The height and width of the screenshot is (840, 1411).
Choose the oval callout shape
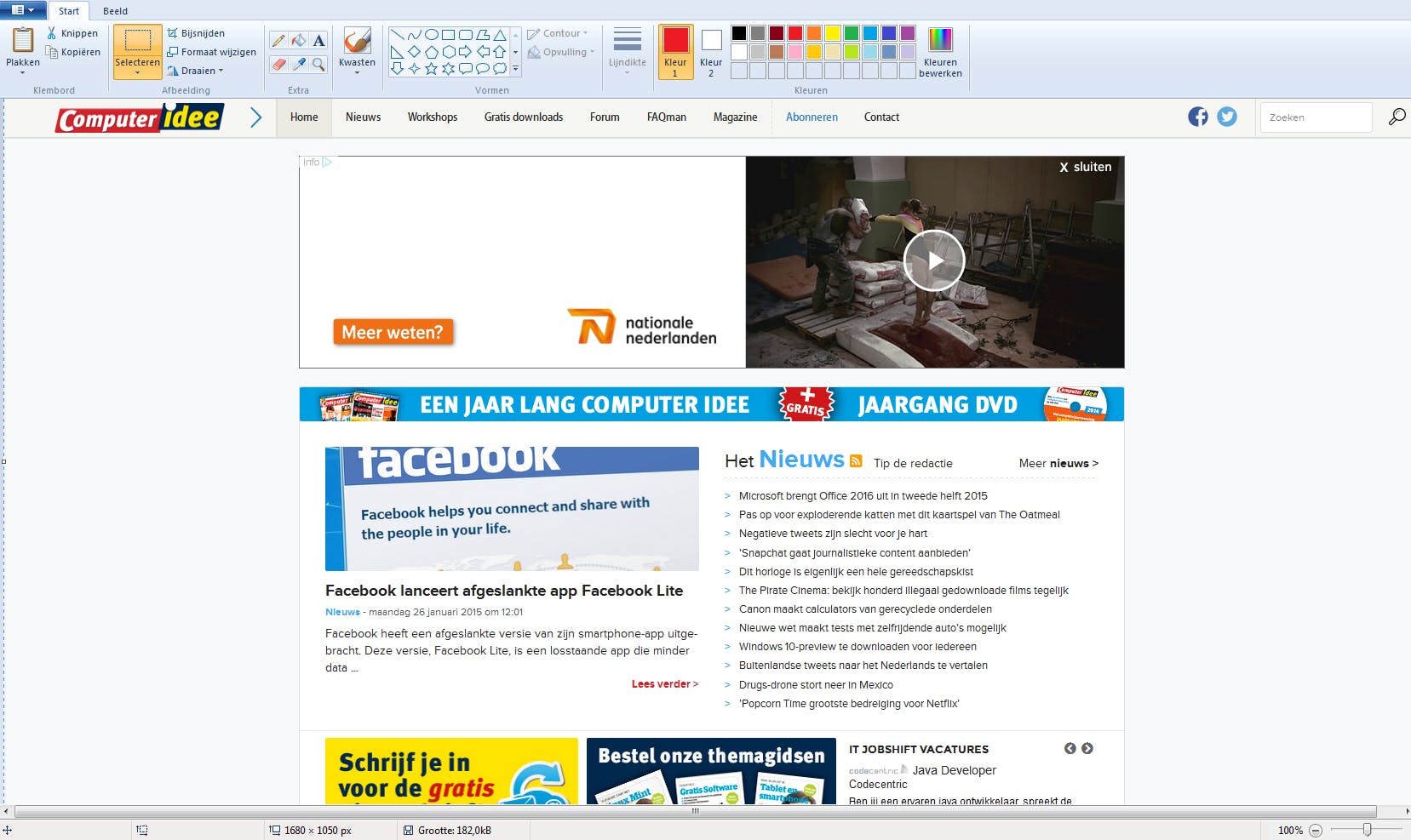click(x=483, y=69)
